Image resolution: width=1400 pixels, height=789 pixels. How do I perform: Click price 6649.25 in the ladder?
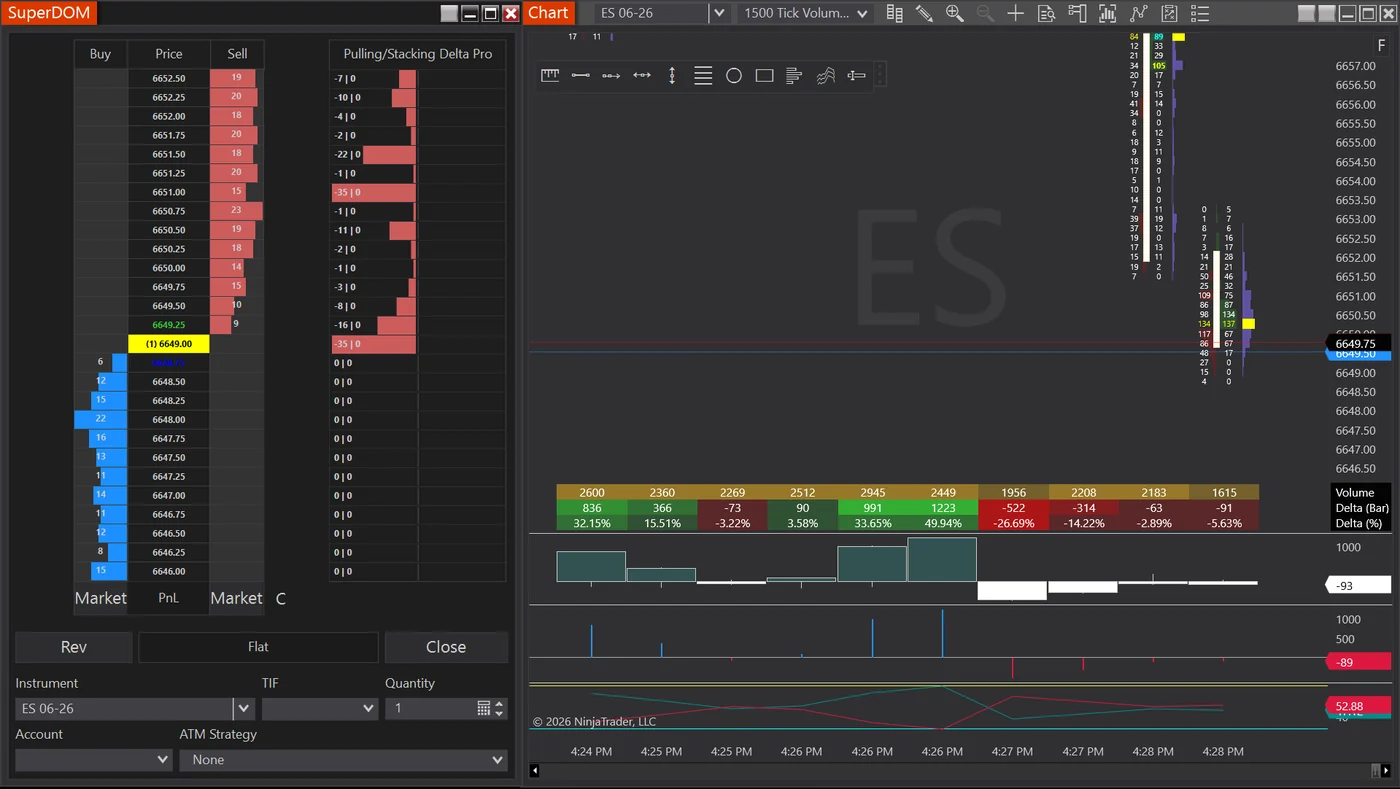169,325
